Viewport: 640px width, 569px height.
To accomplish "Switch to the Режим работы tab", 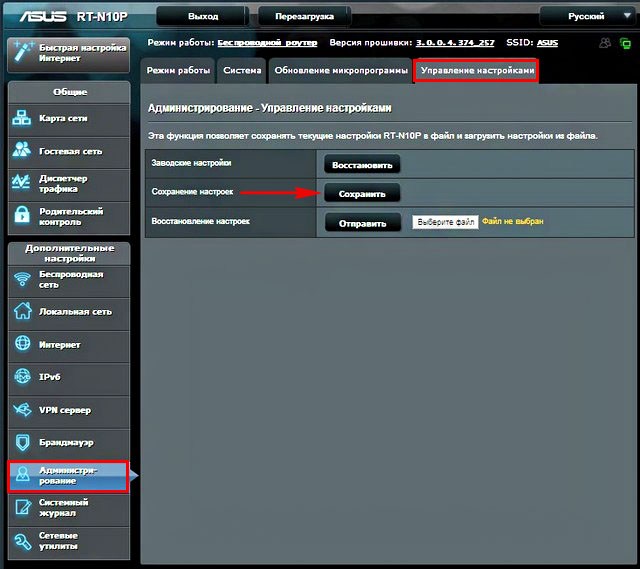I will (178, 71).
